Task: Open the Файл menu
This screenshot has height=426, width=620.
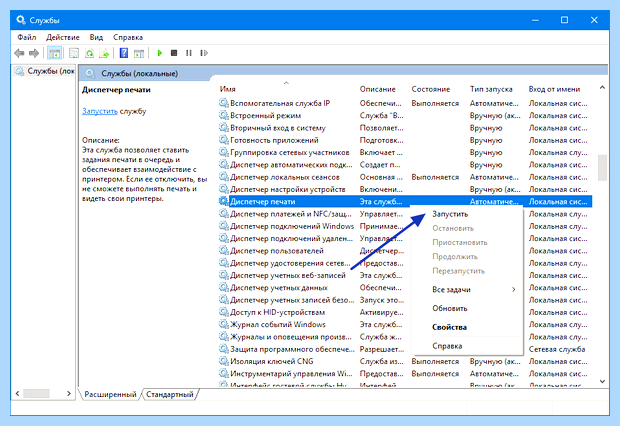Action: tap(26, 37)
